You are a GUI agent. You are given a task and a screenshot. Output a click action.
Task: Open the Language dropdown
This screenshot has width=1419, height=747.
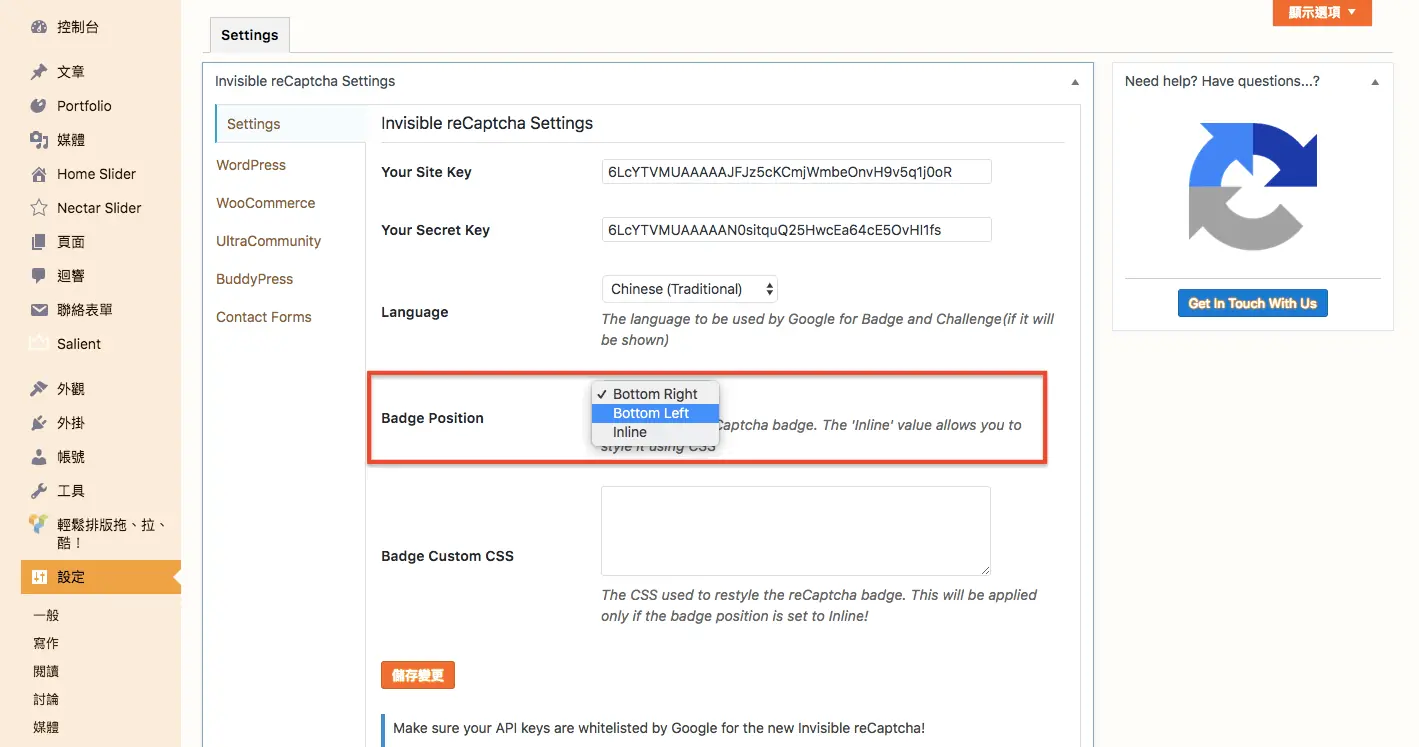[x=689, y=289]
